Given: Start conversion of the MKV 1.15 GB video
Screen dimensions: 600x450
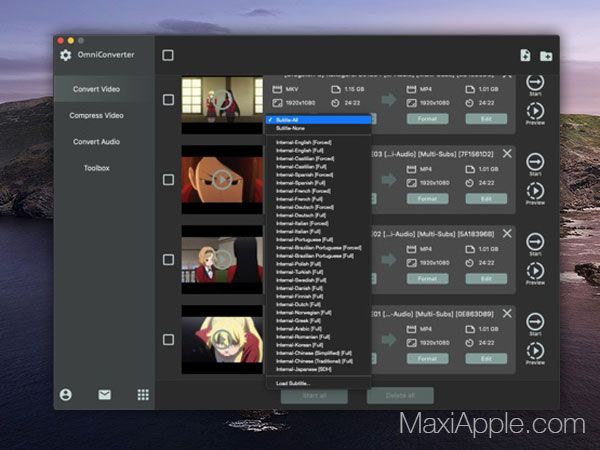Looking at the screenshot, I should (x=535, y=83).
